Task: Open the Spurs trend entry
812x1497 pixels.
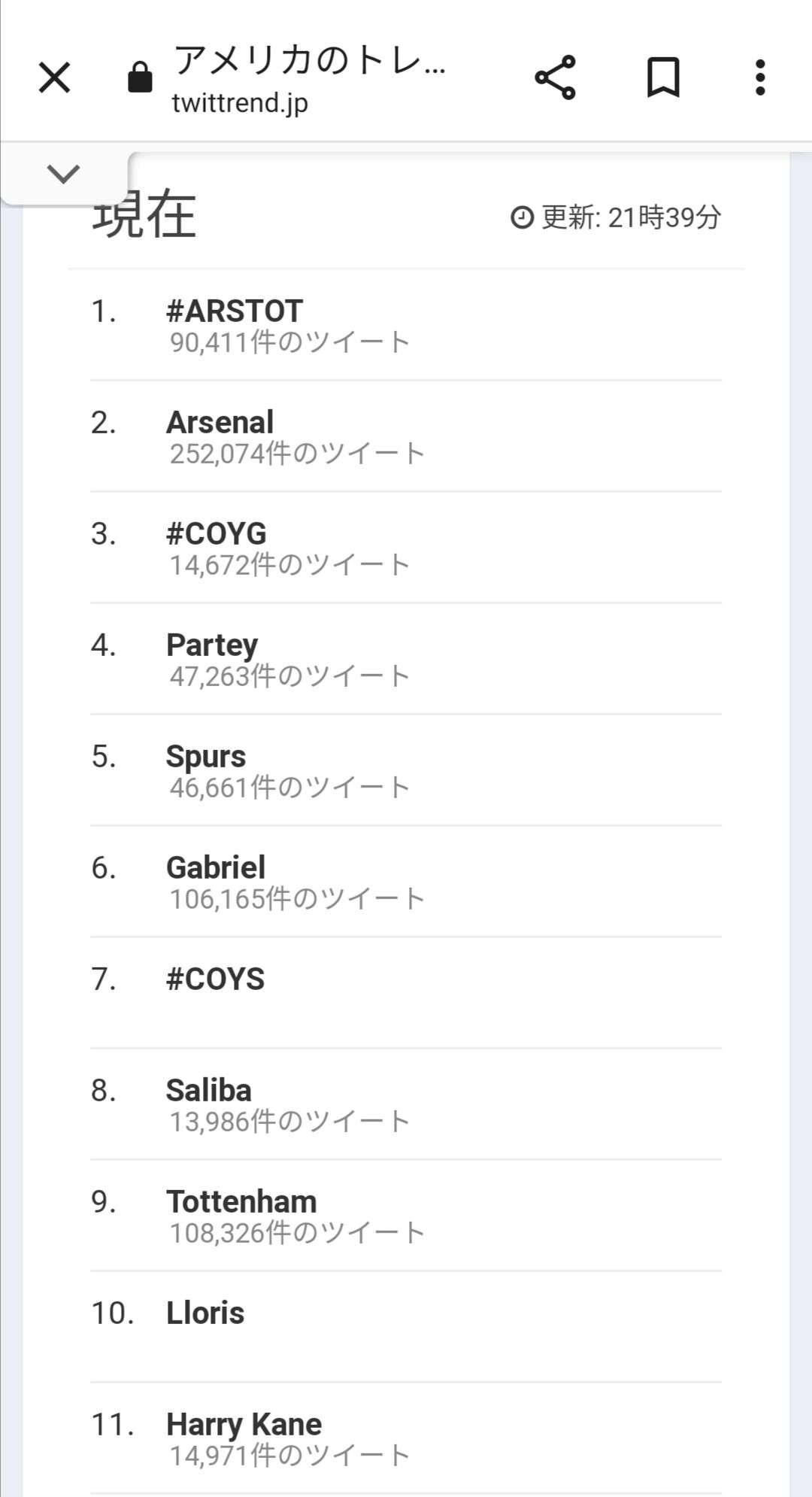Action: [x=206, y=756]
